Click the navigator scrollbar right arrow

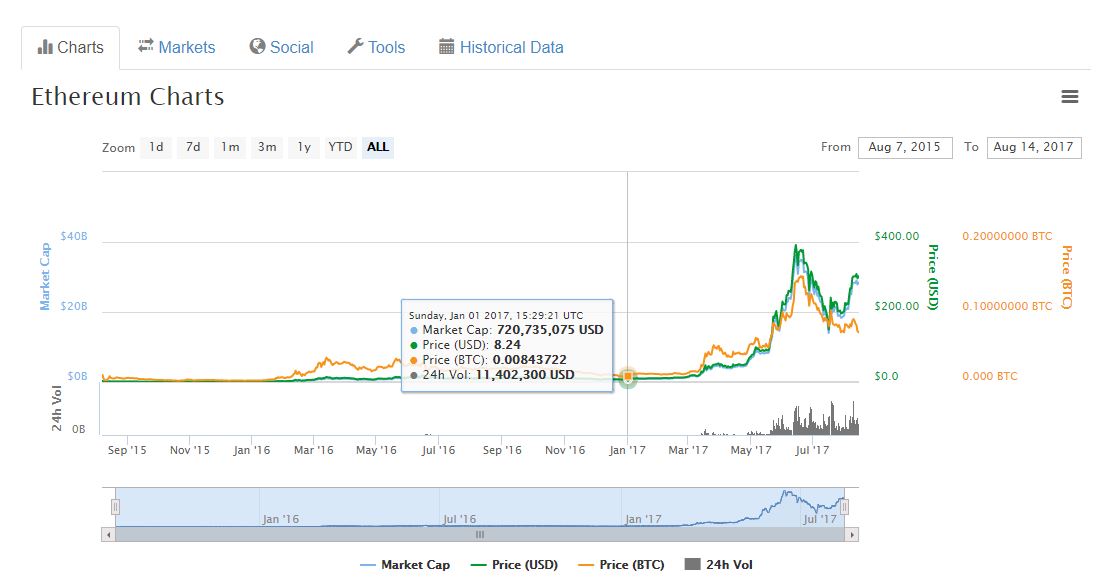tap(852, 535)
